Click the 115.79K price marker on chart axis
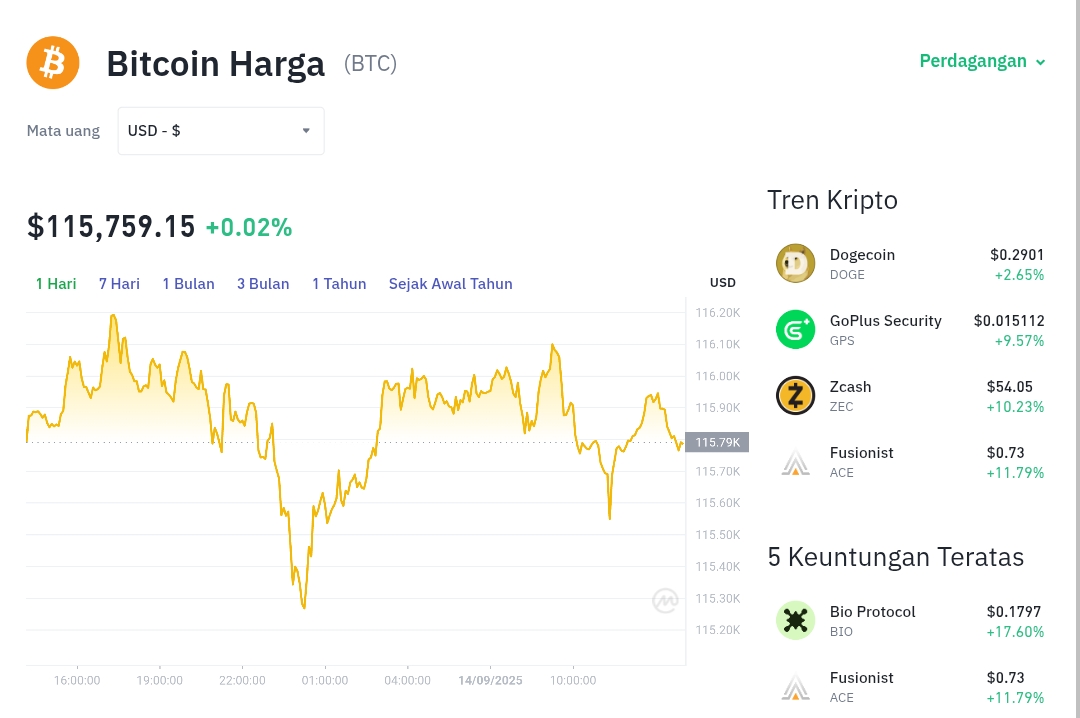The height and width of the screenshot is (718, 1080). (717, 442)
